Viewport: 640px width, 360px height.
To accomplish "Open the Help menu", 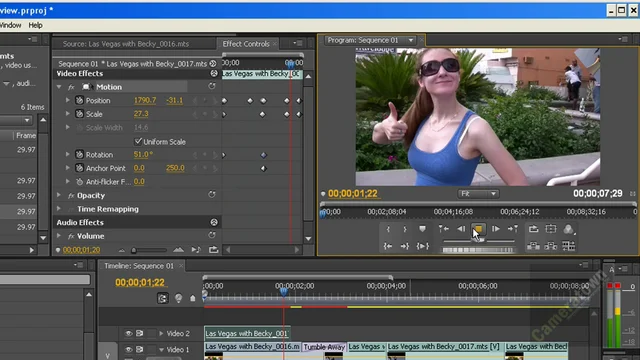I will click(x=36, y=25).
